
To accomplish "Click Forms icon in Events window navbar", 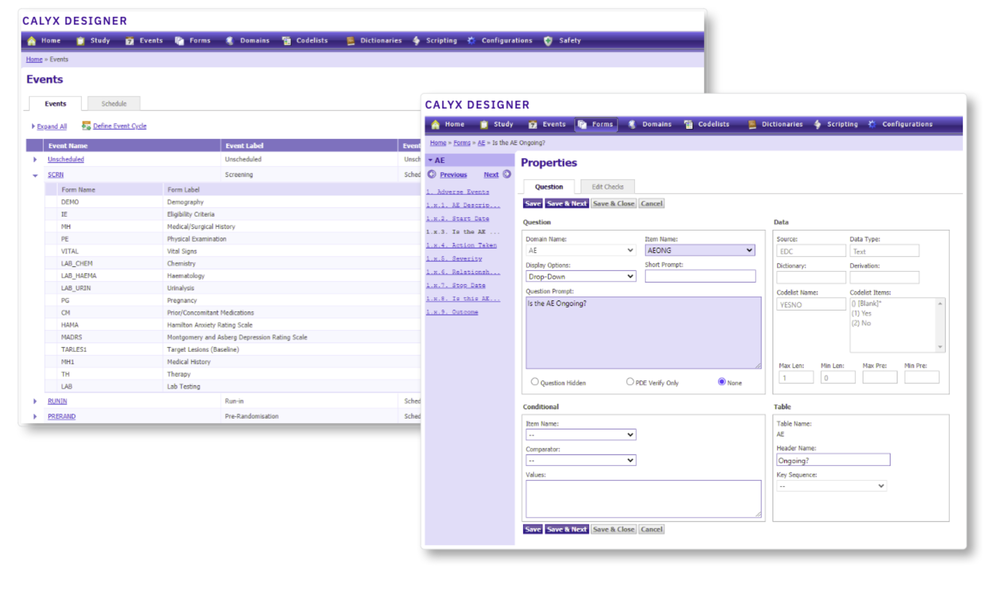I will click(x=179, y=41).
